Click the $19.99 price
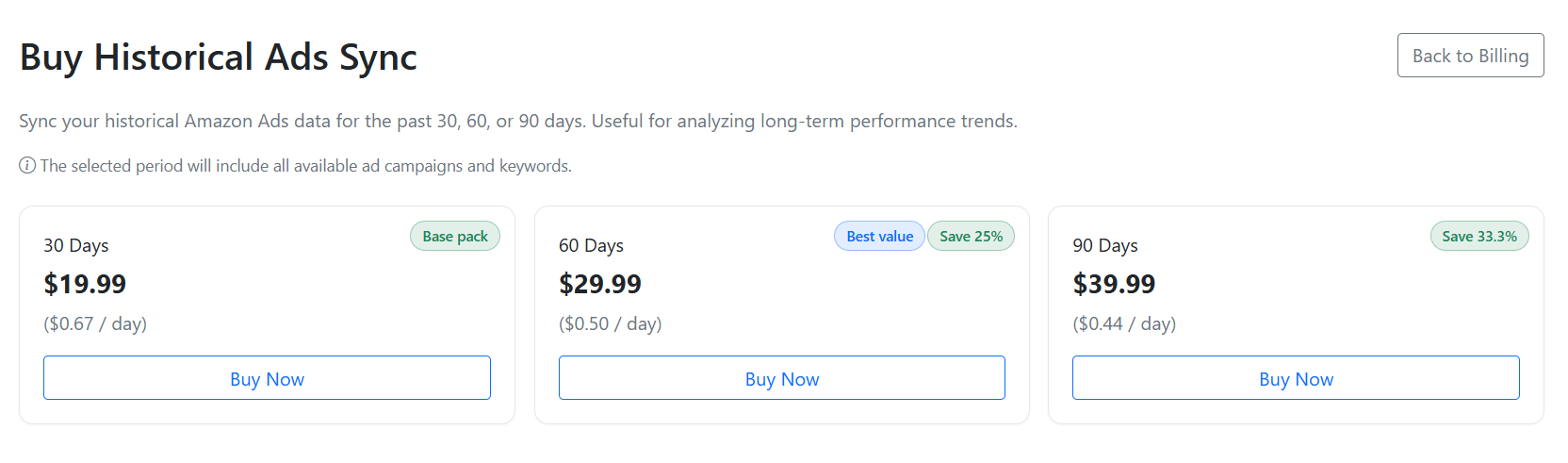This screenshot has height=463, width=1568. pyautogui.click(x=85, y=284)
